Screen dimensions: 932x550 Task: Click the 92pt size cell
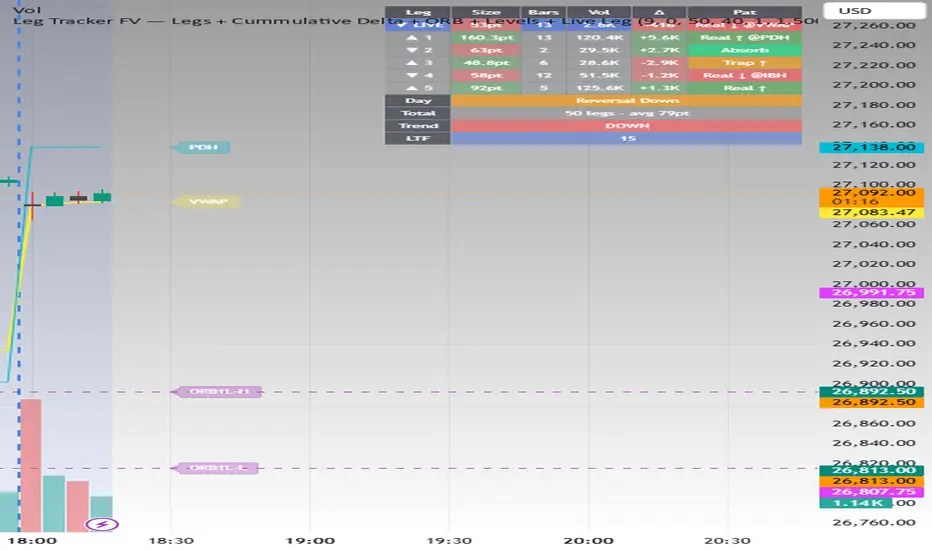coord(486,88)
